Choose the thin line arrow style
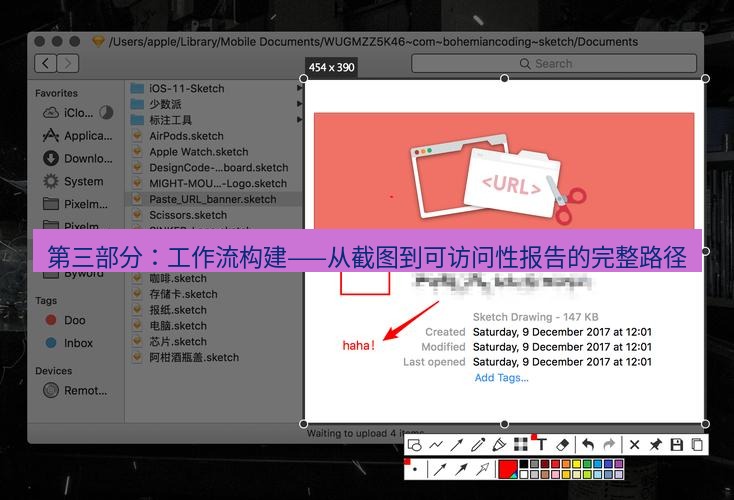734x500 pixels. coord(440,469)
